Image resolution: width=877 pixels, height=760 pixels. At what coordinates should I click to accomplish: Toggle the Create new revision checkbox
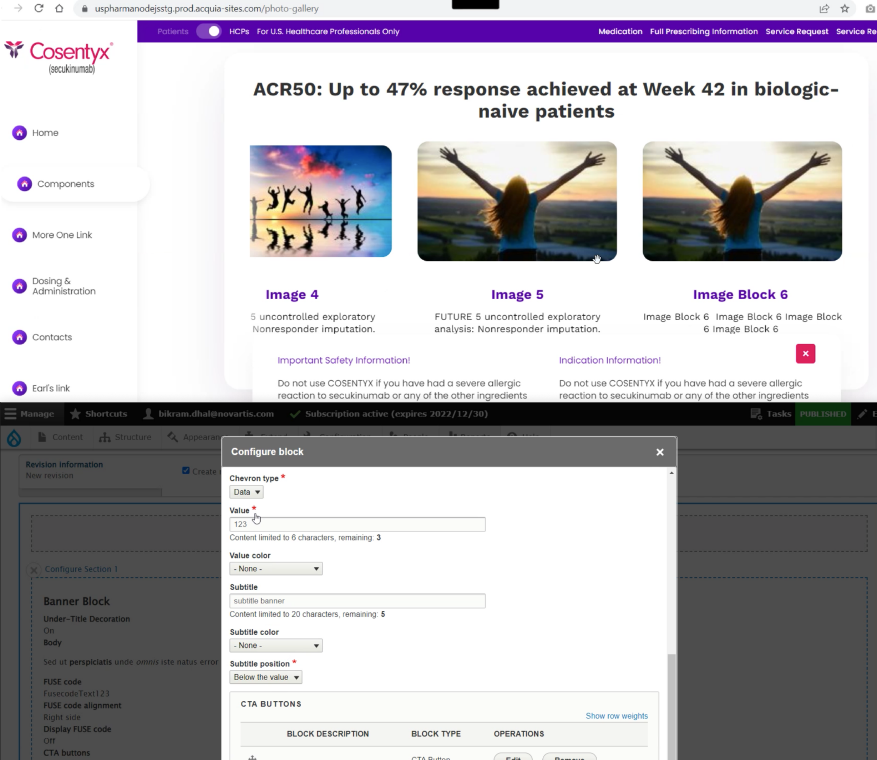[x=186, y=470]
